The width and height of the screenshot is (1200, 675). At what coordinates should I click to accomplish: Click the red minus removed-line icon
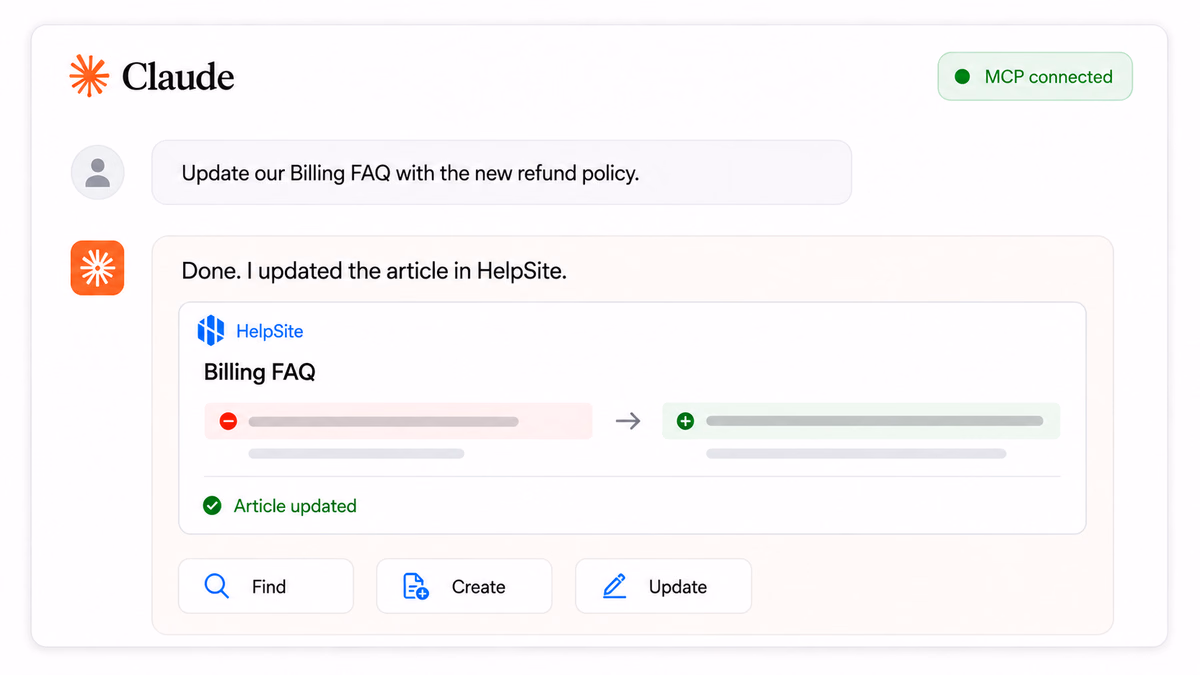[228, 422]
